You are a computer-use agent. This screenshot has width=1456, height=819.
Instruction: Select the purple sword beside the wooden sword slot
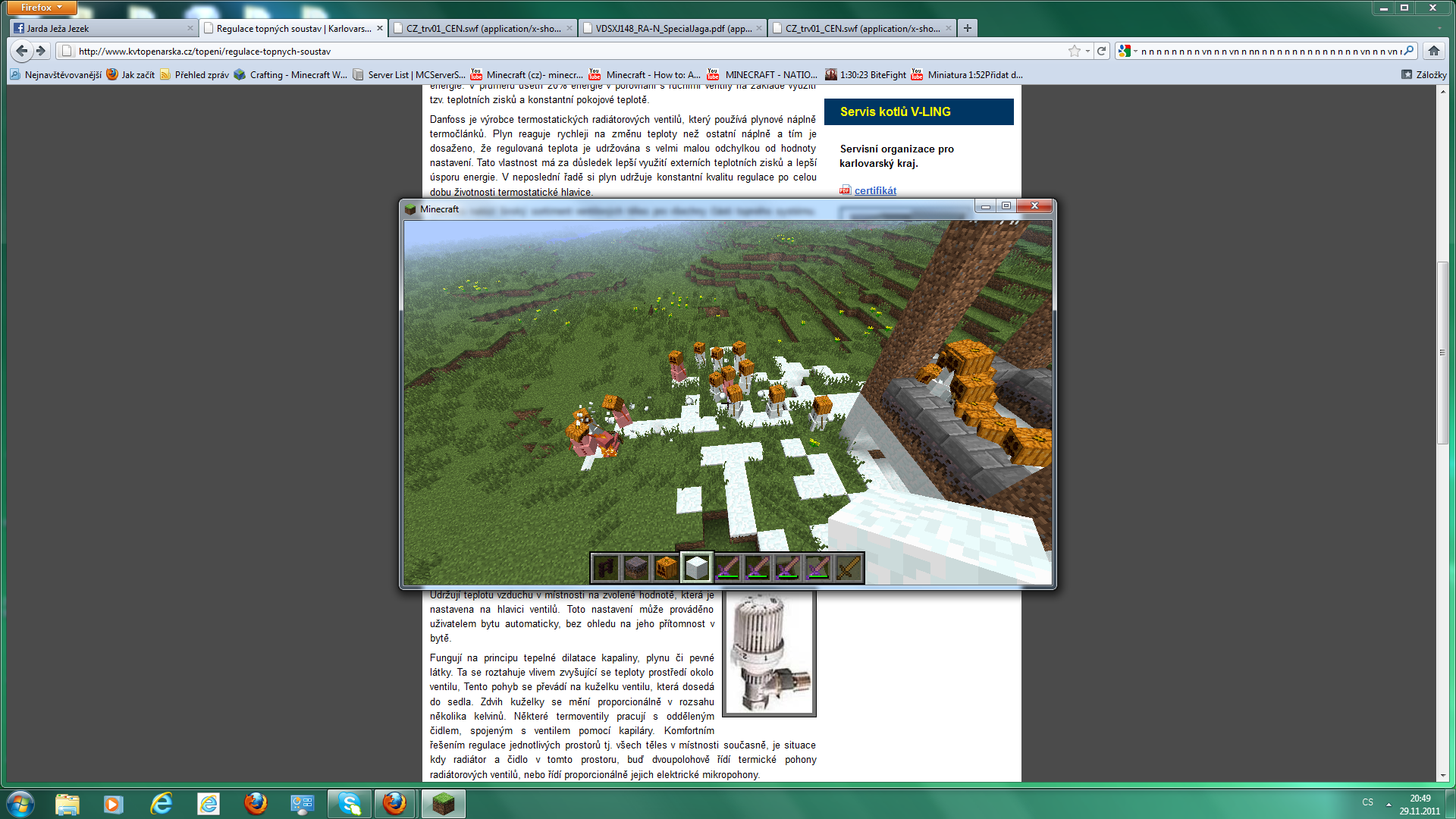point(818,567)
